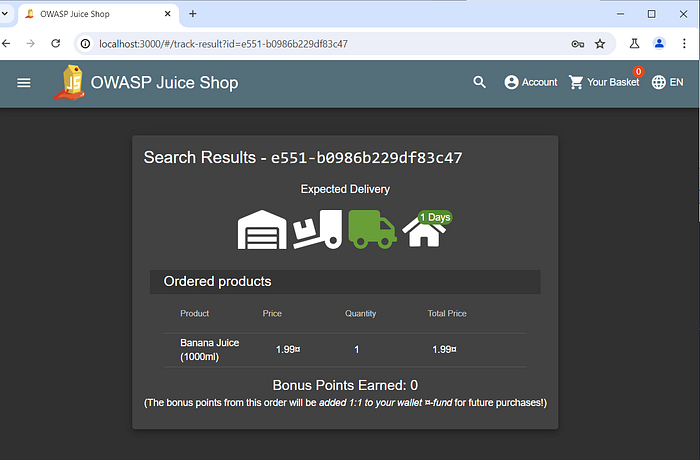Select the Banana Juice (1000ml) cell
This screenshot has width=700, height=460.
pos(209,350)
